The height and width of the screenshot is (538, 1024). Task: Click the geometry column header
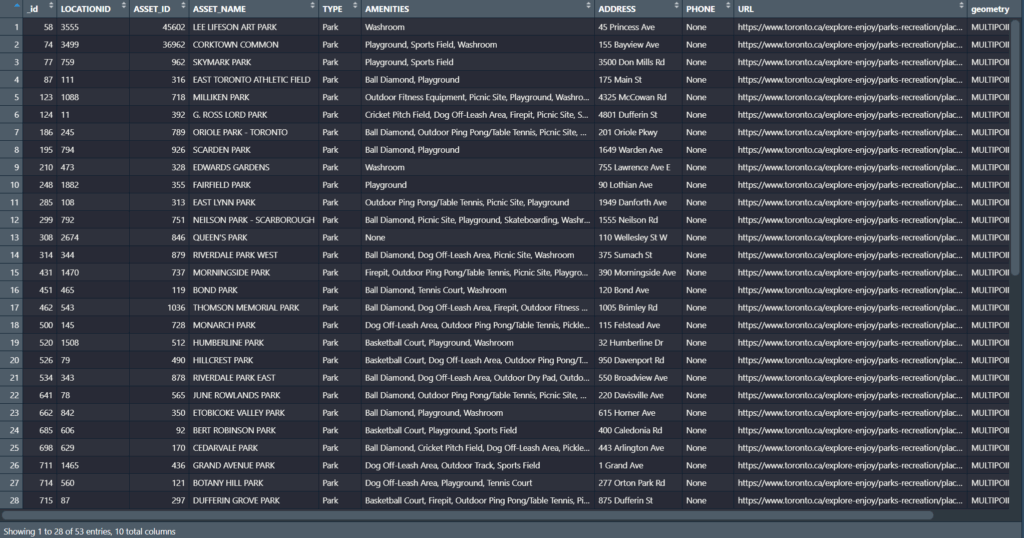coord(990,9)
